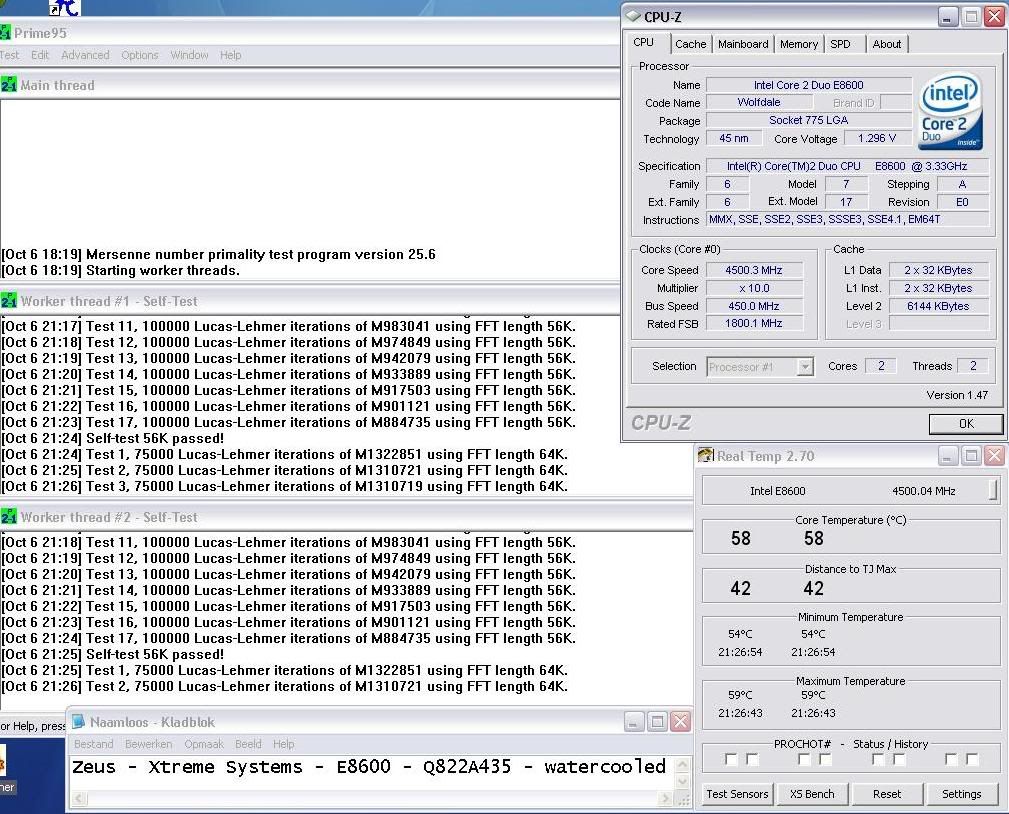The height and width of the screenshot is (814, 1009).
Task: Click the CPU-Z title bar icon
Action: click(633, 16)
